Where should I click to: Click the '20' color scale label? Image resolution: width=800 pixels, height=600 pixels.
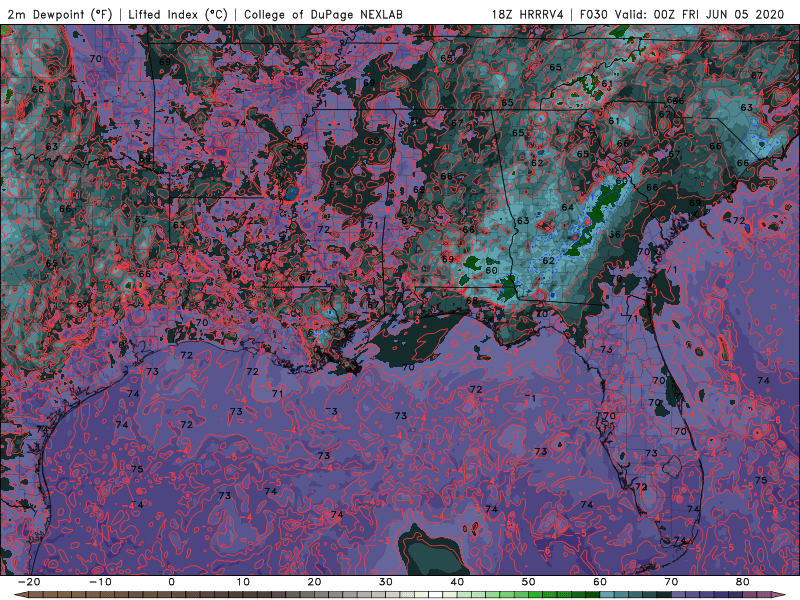click(x=314, y=582)
